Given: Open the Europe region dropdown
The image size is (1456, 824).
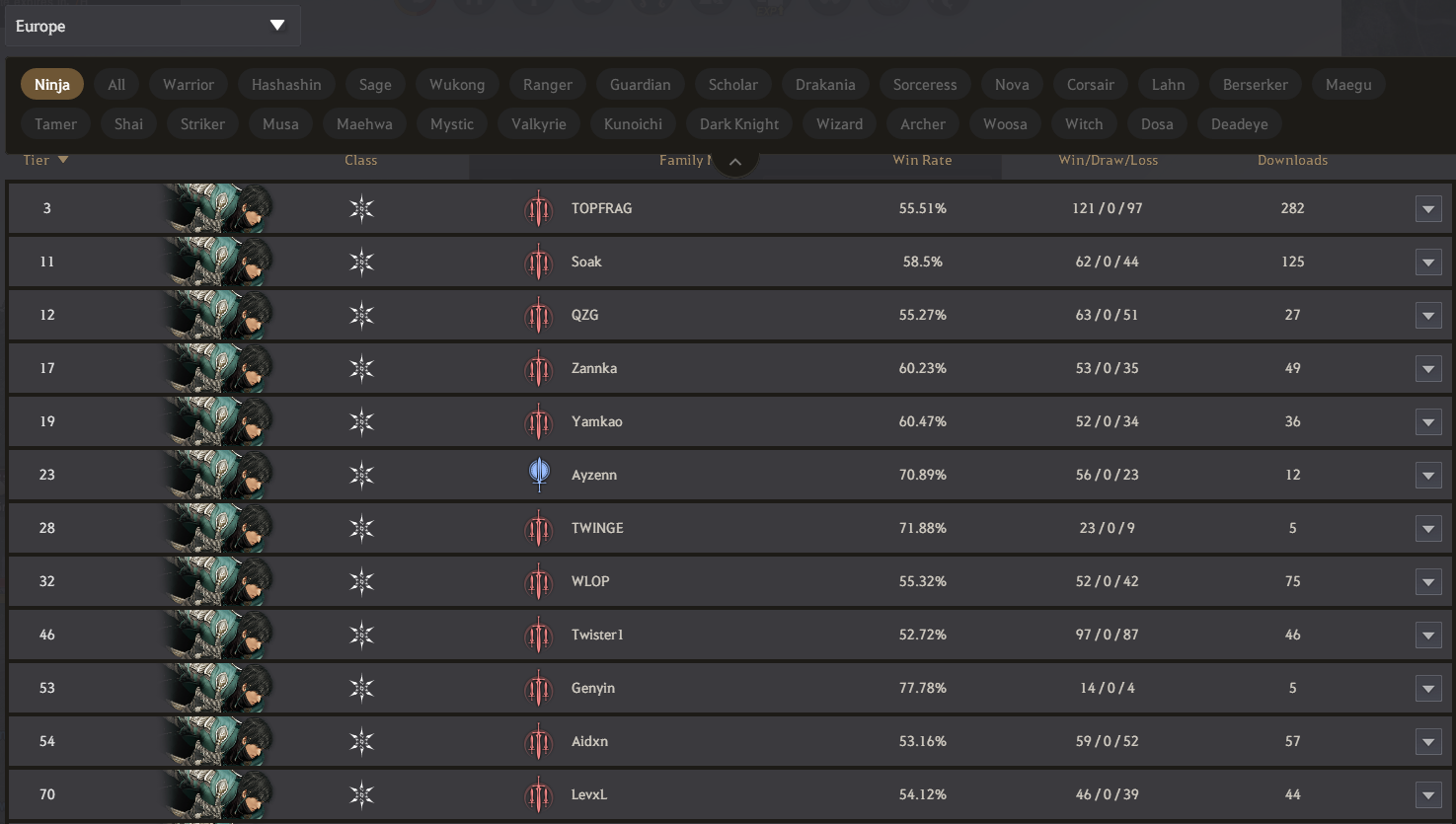Looking at the screenshot, I should [152, 26].
